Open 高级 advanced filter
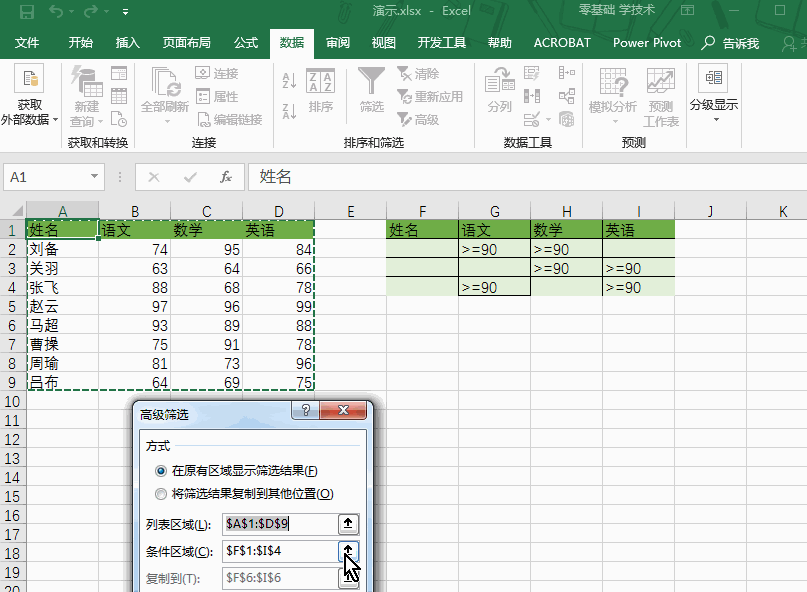The height and width of the screenshot is (592, 807). pyautogui.click(x=418, y=119)
